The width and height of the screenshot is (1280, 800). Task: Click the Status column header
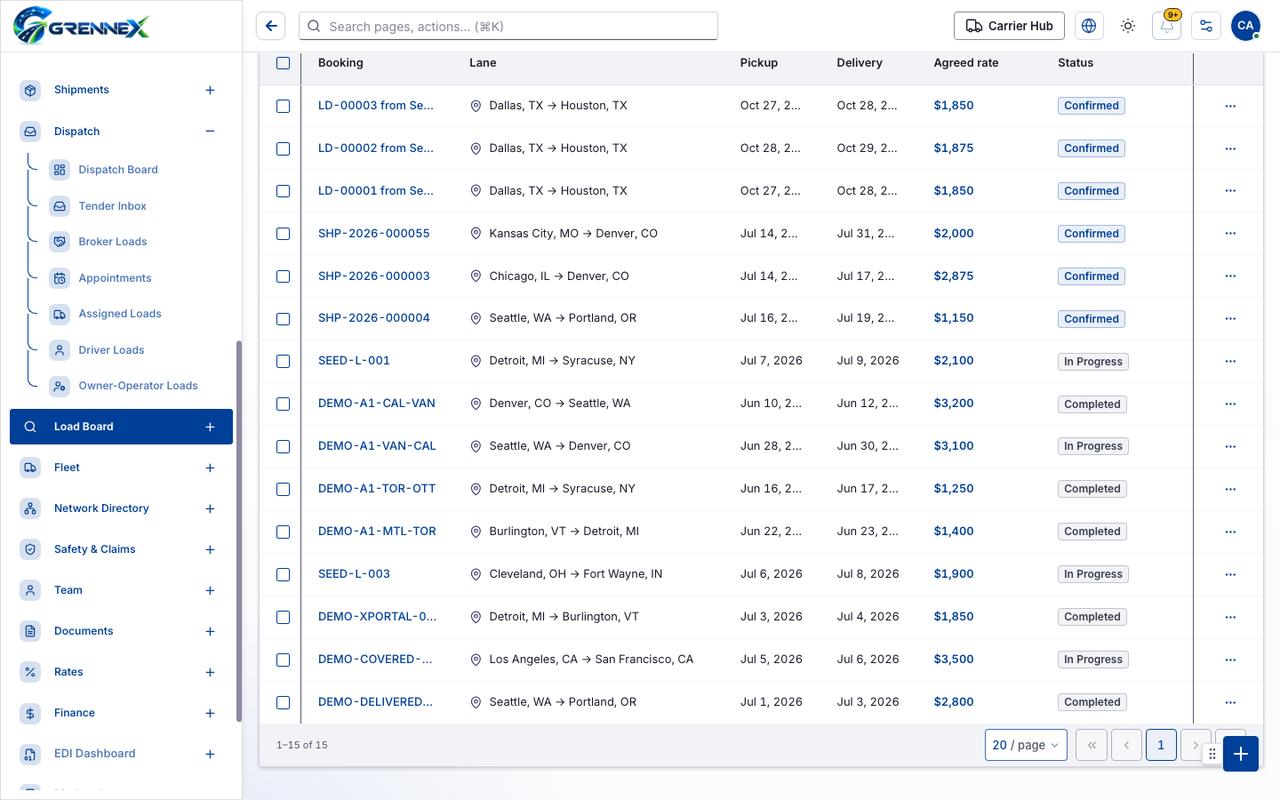point(1075,63)
